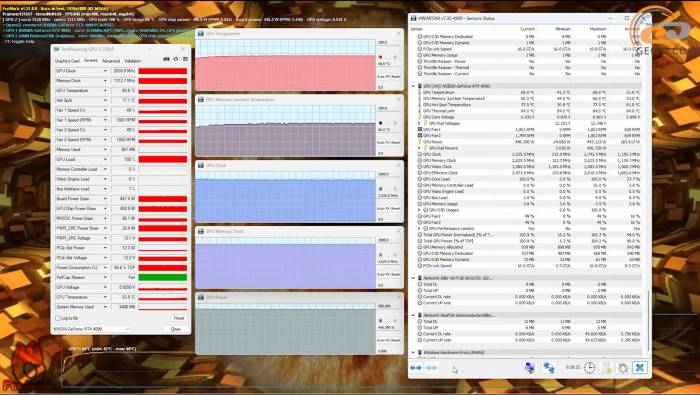
Task: Click the GPU Power lightning icon in HWiNFO
Action: (420, 142)
